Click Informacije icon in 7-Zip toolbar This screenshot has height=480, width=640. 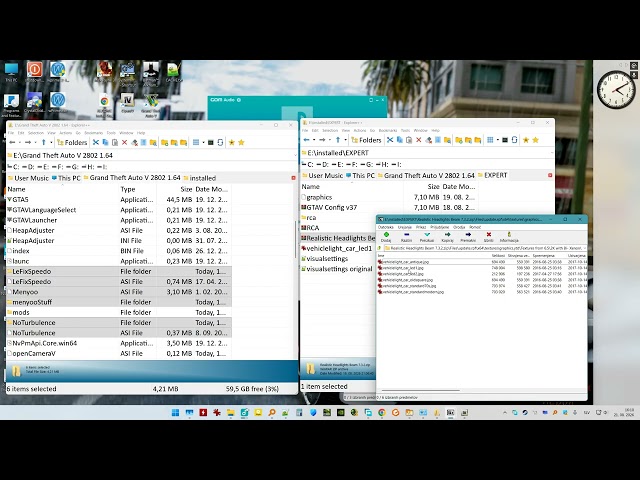coord(509,235)
